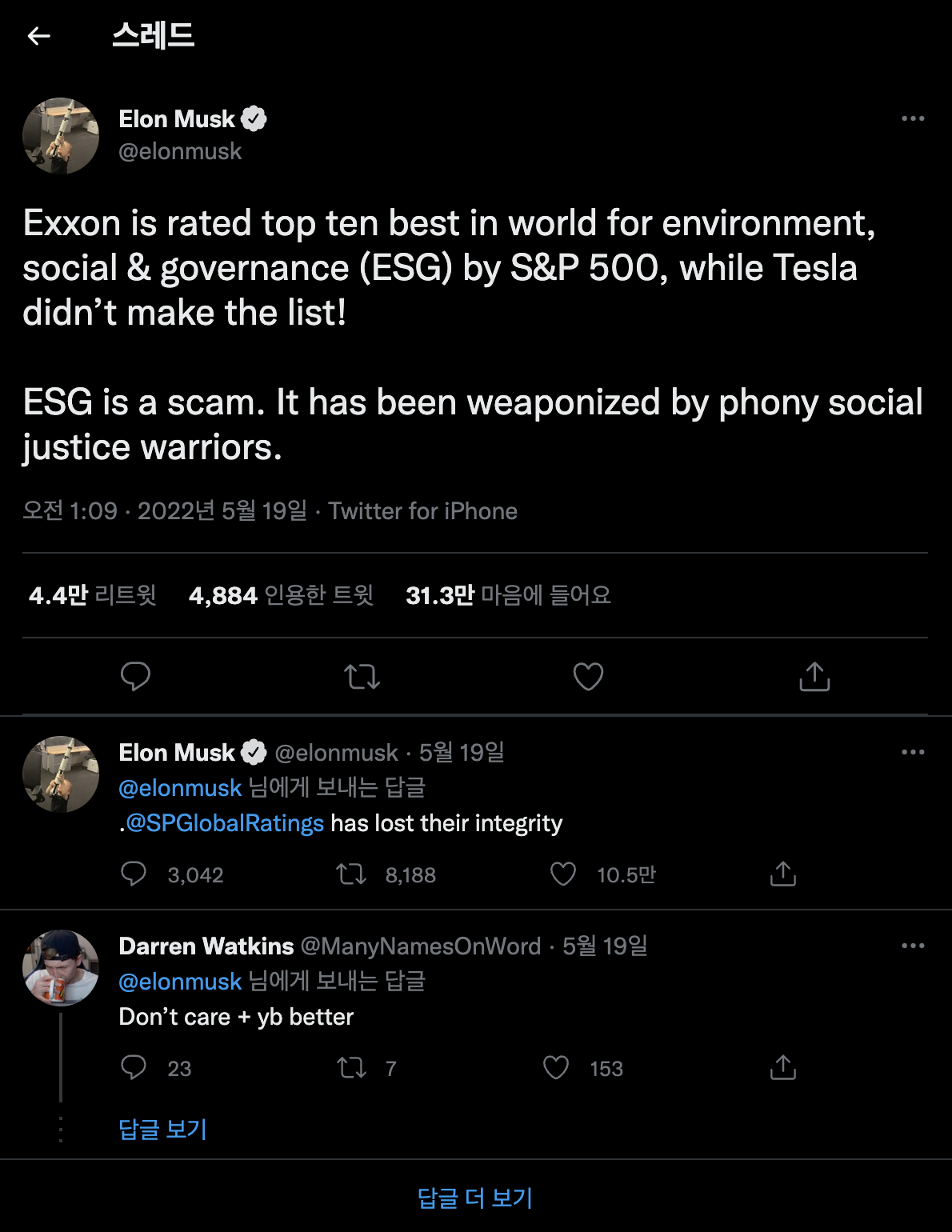Reply to the main Exxon ESG tweet

tap(135, 677)
